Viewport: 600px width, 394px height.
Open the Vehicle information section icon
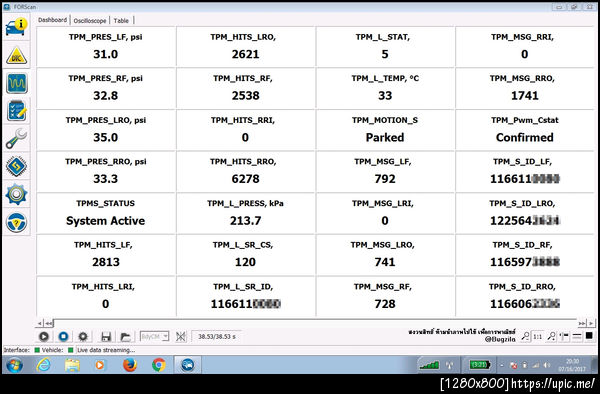[16, 27]
